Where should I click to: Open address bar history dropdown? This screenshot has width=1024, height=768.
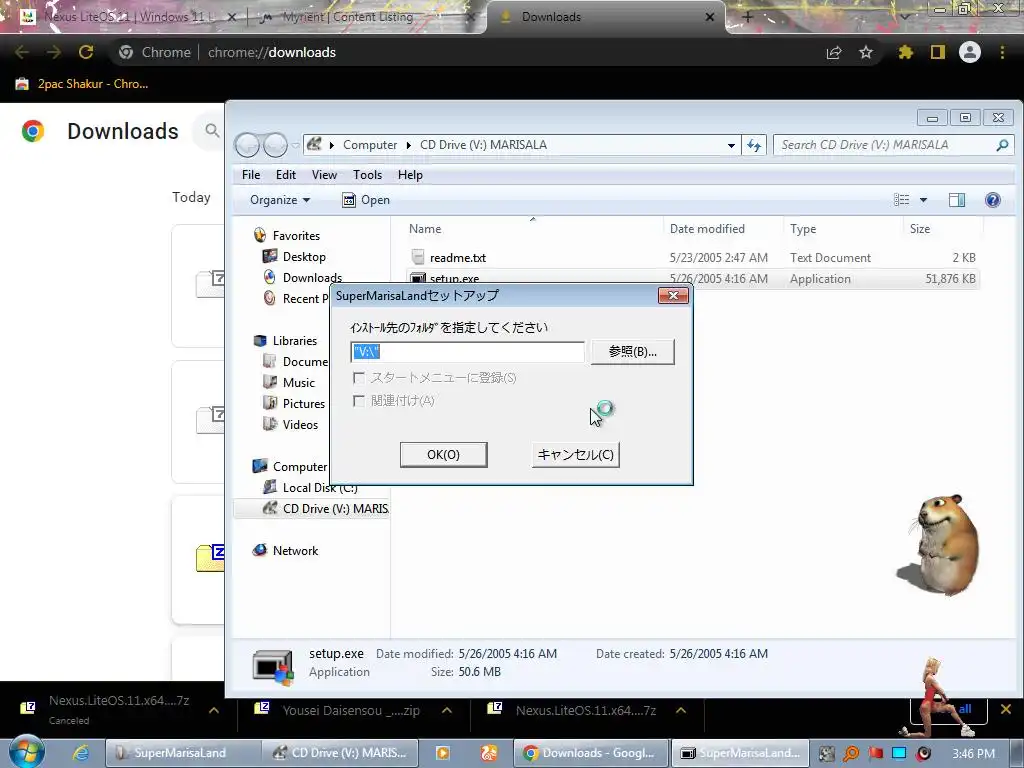point(731,145)
